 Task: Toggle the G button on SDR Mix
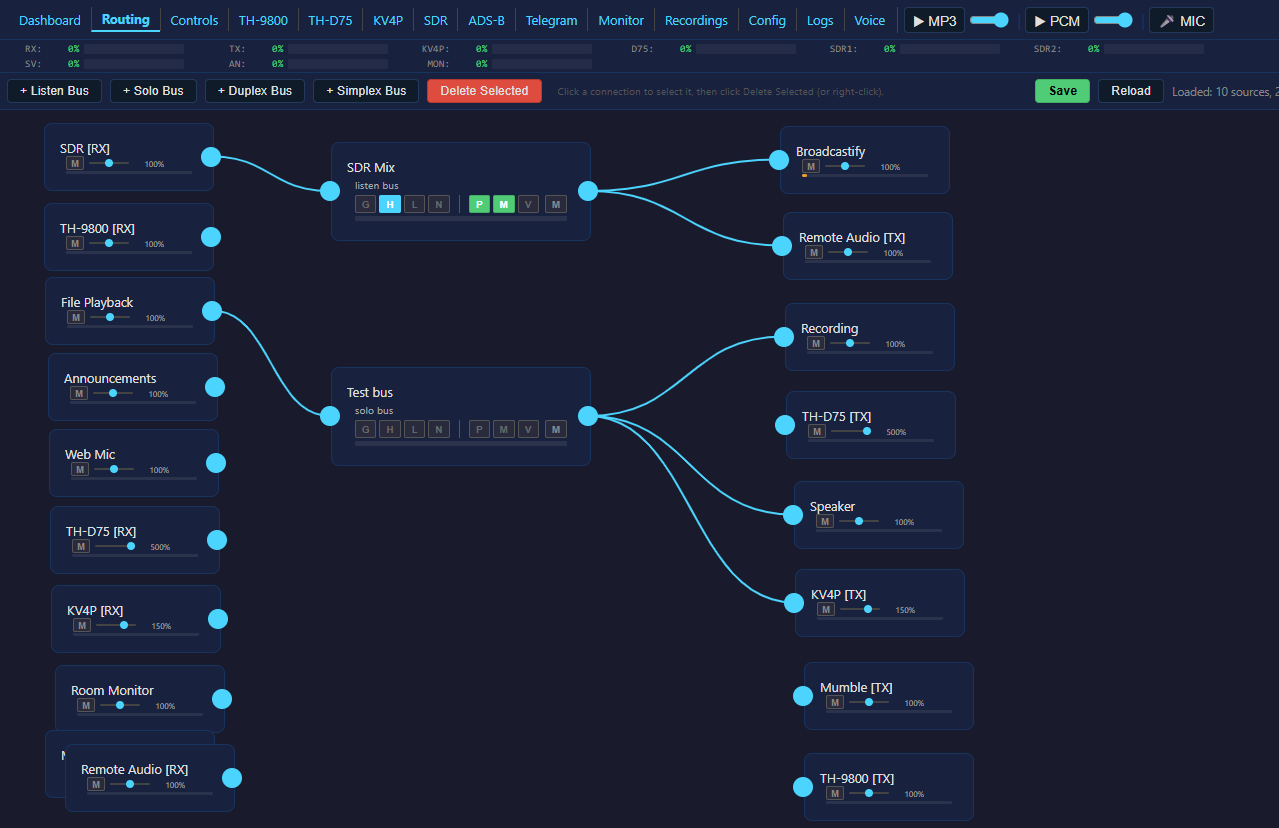point(366,204)
